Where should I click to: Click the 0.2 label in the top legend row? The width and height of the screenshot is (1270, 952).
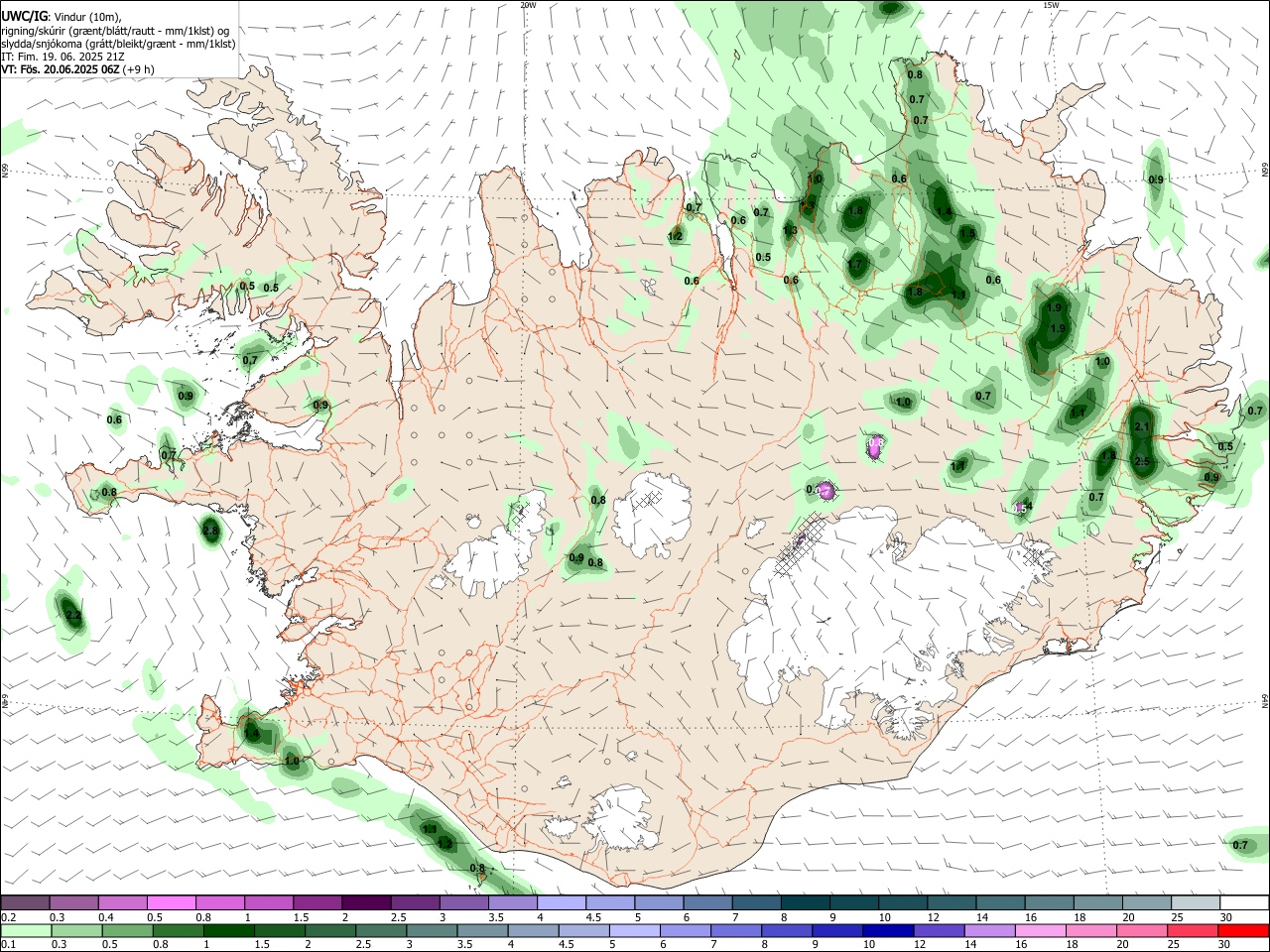click(9, 917)
